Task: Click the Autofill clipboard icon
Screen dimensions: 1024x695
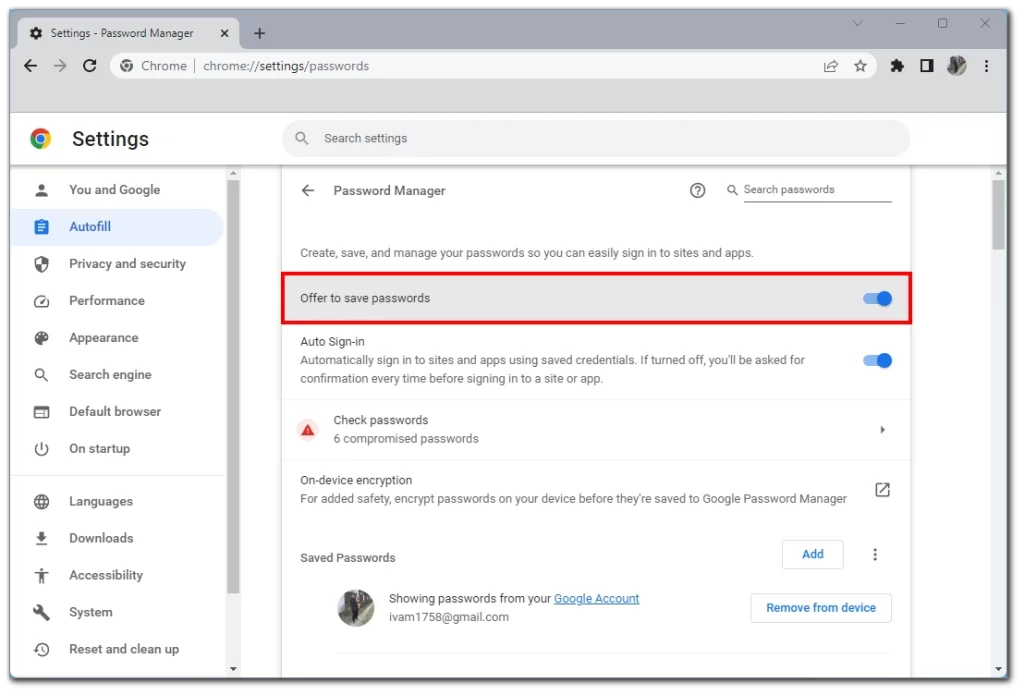Action: pyautogui.click(x=41, y=227)
